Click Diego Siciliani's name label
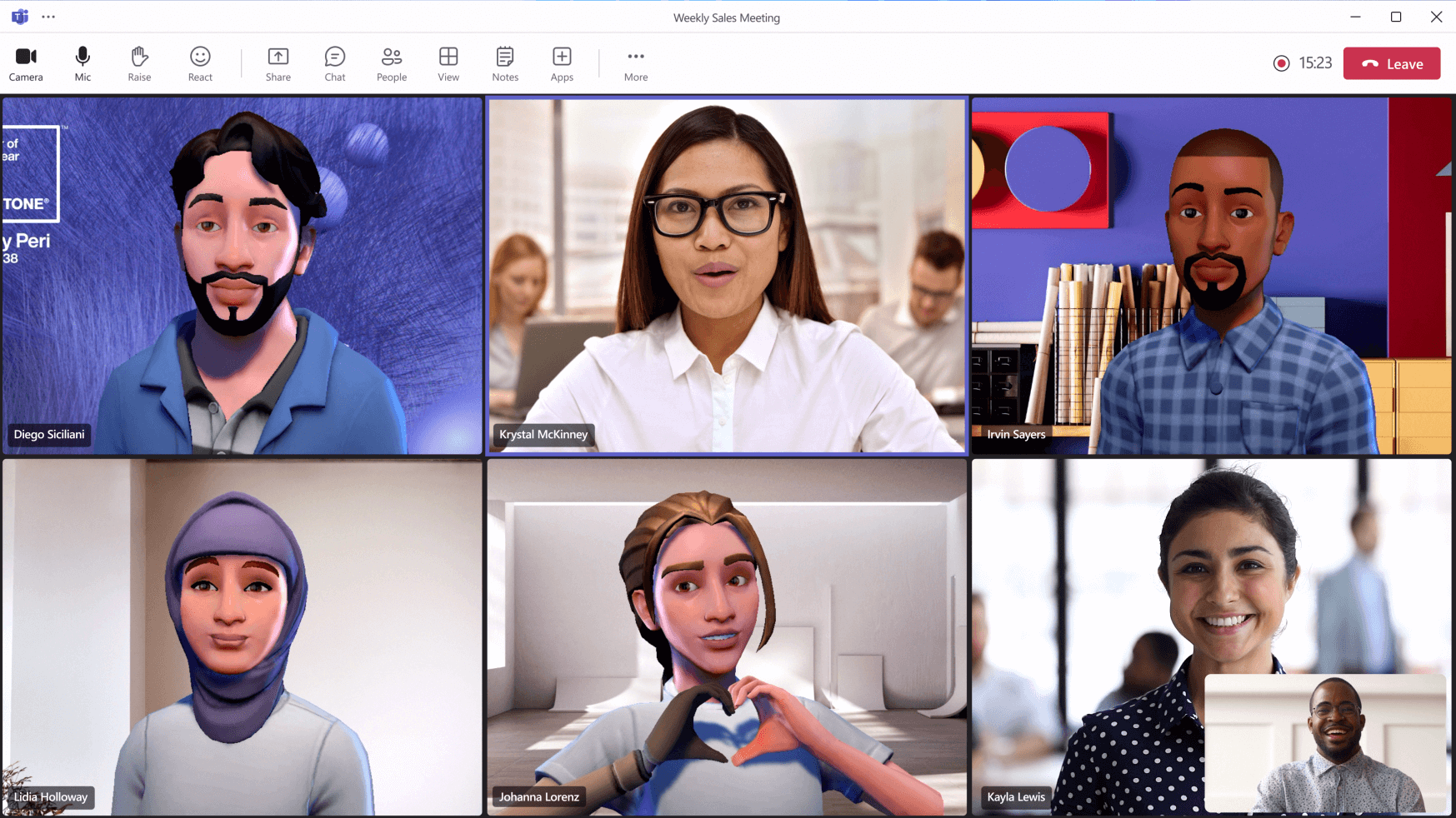Screen dimensions: 1456x818 point(48,434)
